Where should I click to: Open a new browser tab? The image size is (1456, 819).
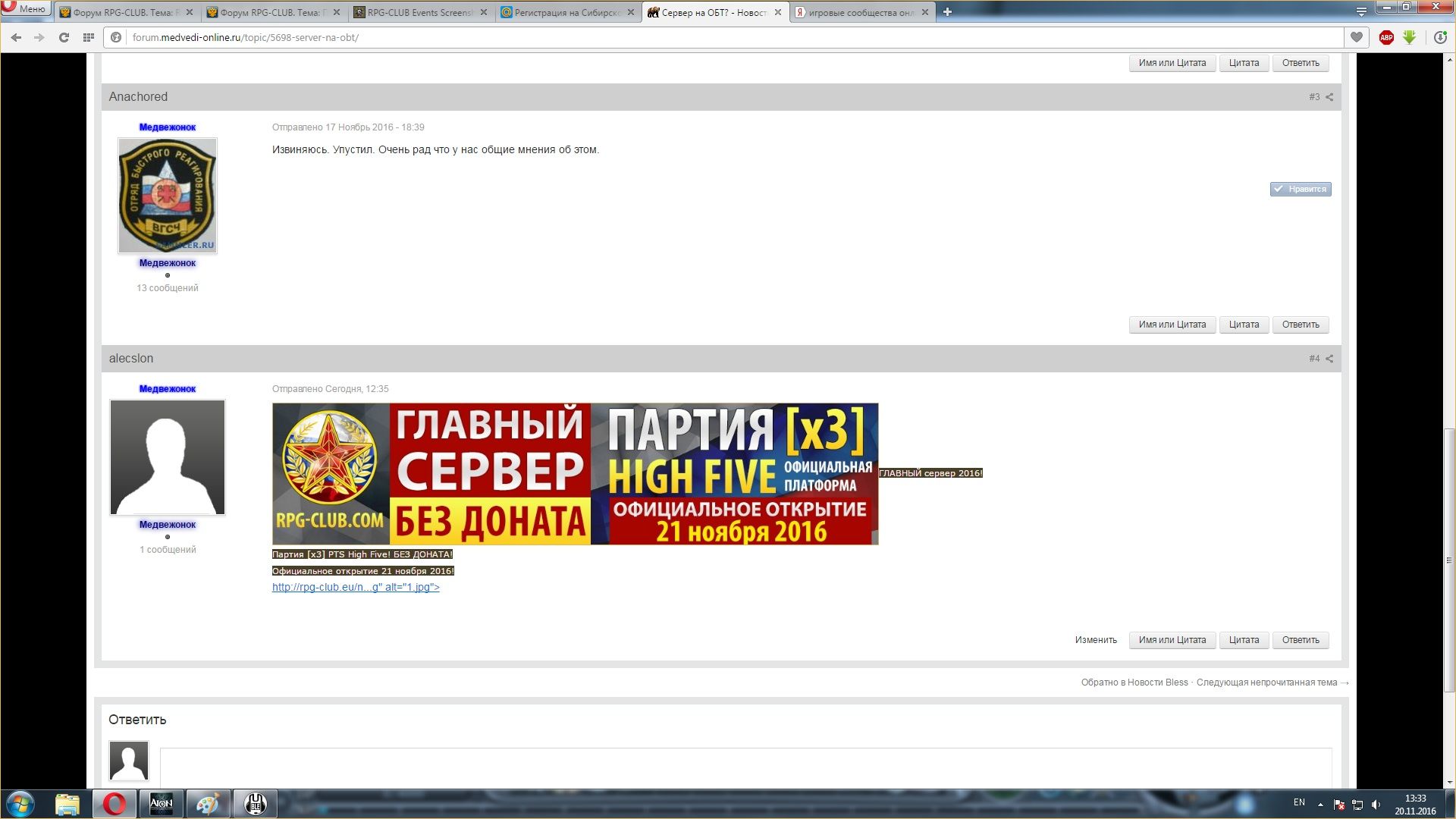[947, 12]
